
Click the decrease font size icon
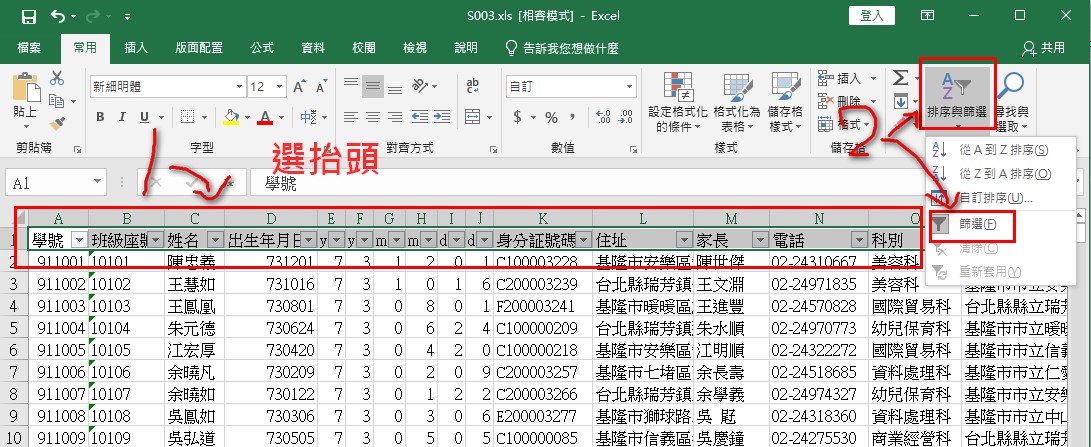click(321, 87)
